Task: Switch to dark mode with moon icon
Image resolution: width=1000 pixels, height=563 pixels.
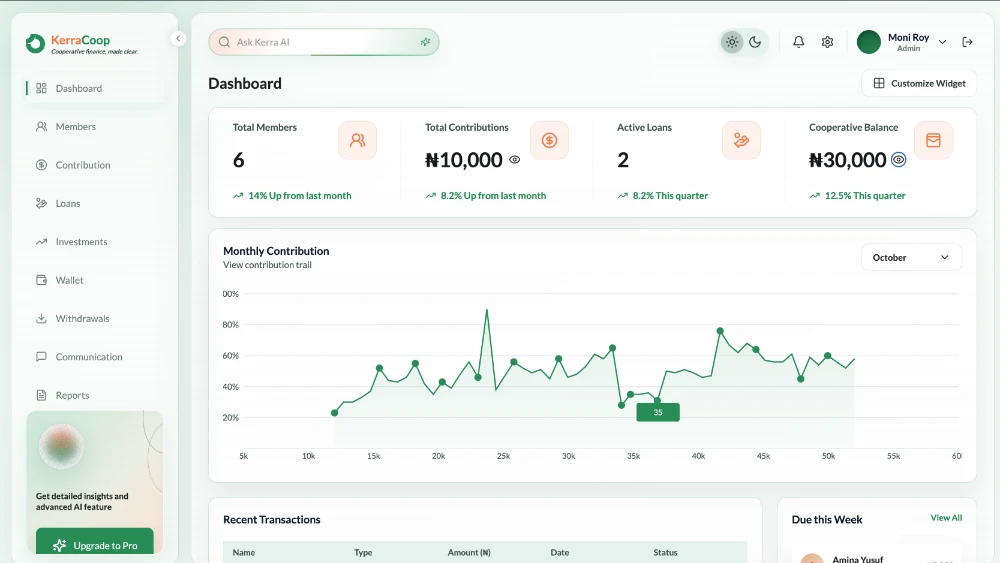Action: [755, 42]
